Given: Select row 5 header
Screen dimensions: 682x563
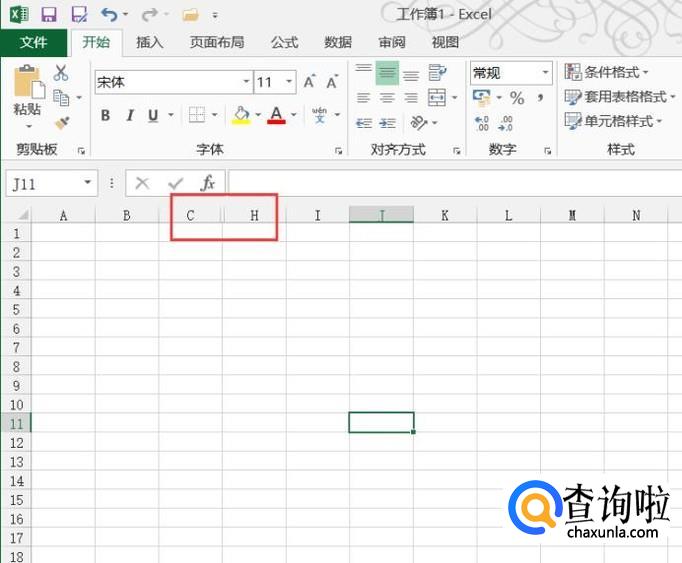Looking at the screenshot, I should tap(16, 310).
